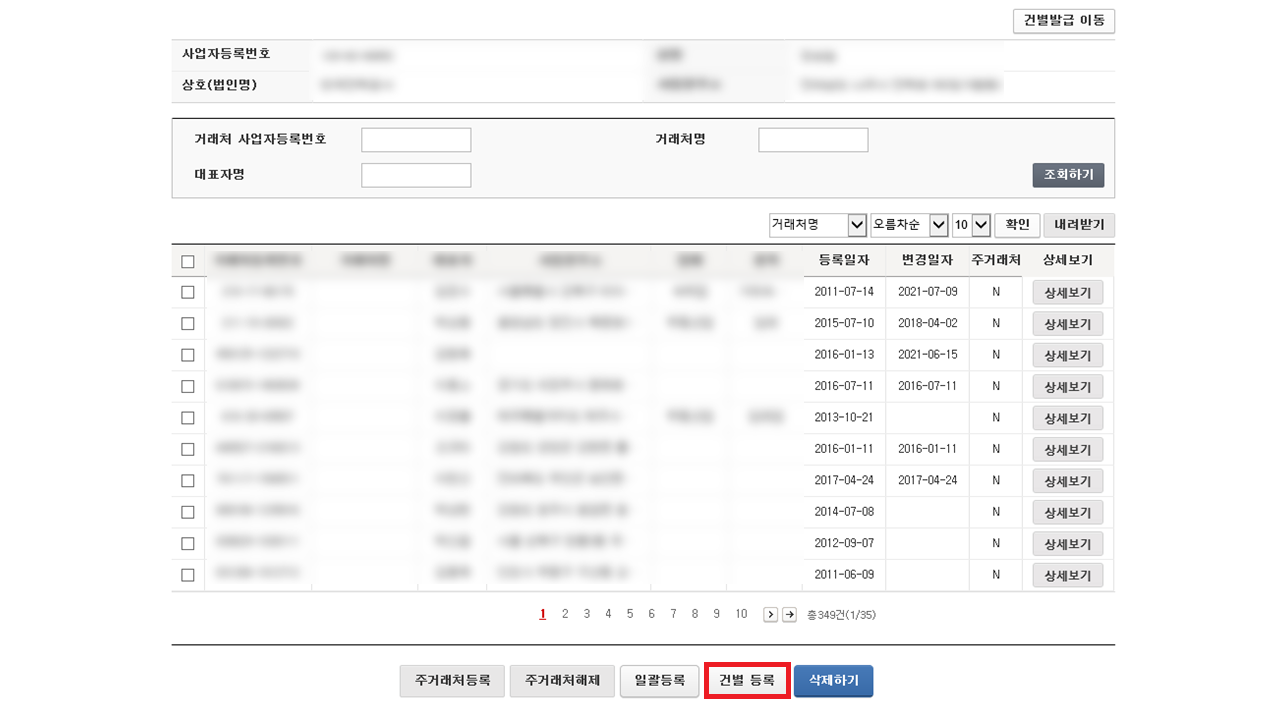
Task: Go to page 9
Action: coord(716,614)
